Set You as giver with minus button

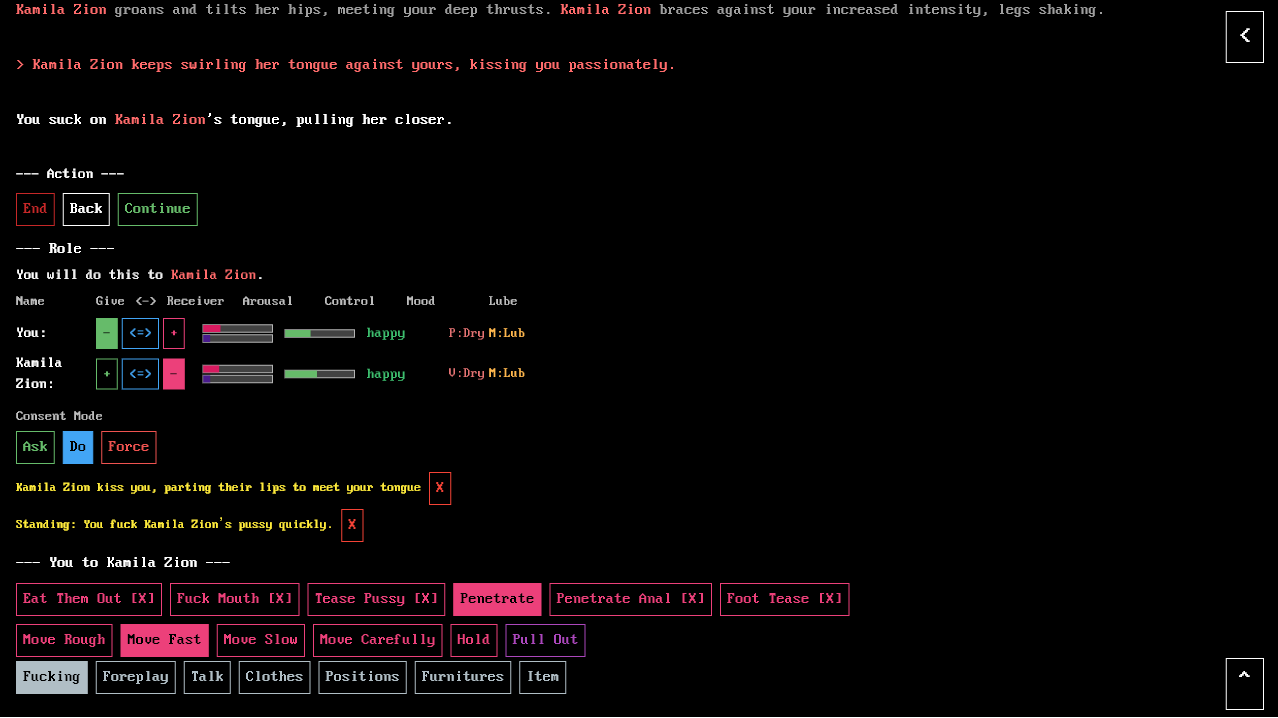[107, 333]
